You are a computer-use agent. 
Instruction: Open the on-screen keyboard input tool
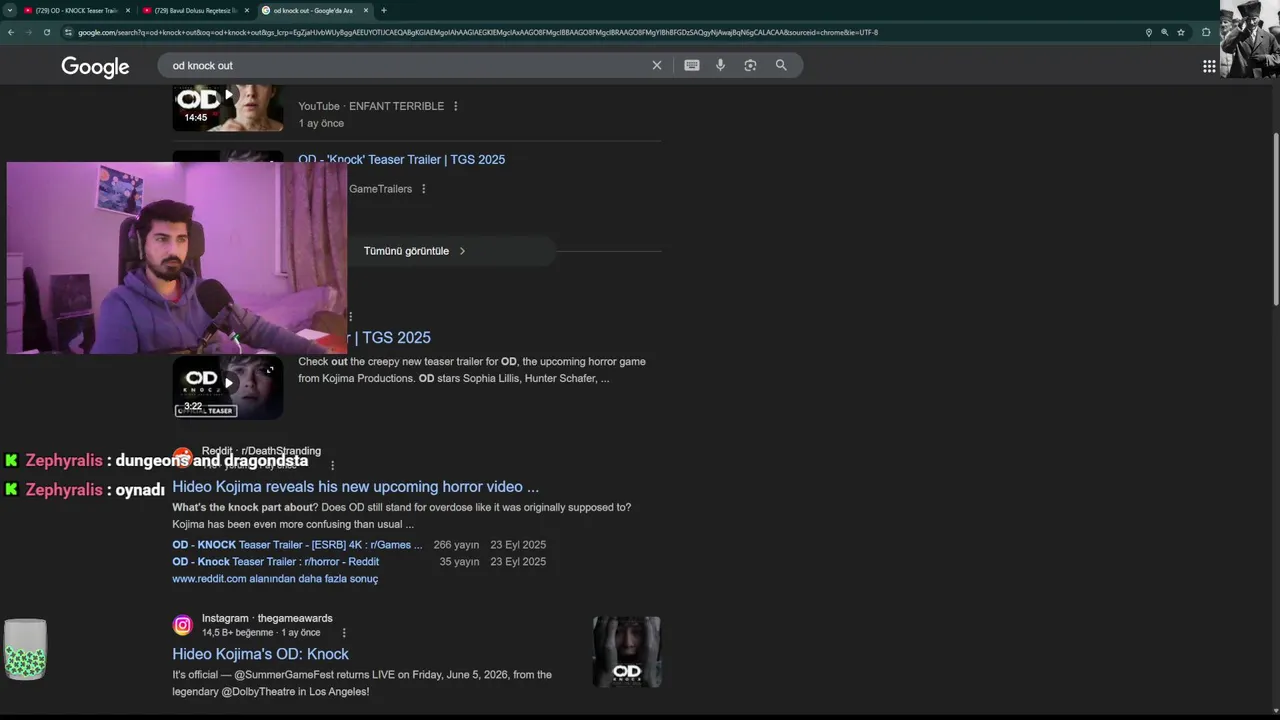[x=692, y=65]
